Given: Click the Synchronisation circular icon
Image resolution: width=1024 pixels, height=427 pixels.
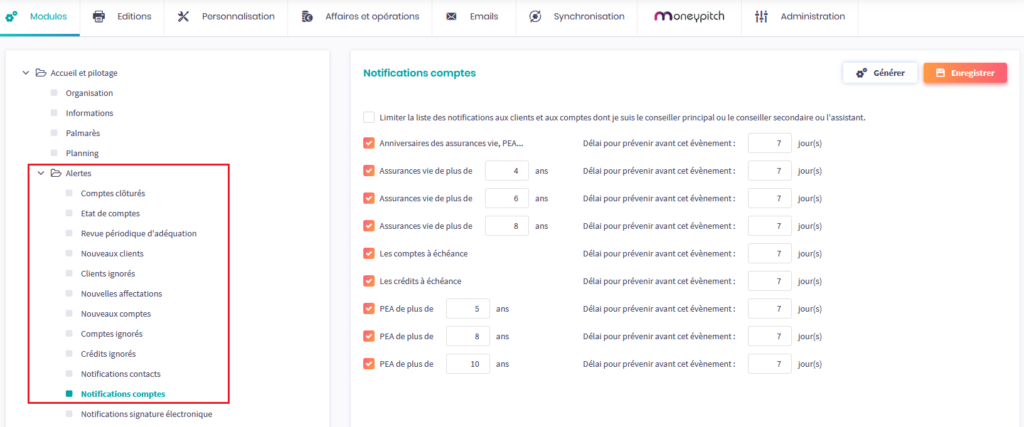Looking at the screenshot, I should pyautogui.click(x=535, y=17).
